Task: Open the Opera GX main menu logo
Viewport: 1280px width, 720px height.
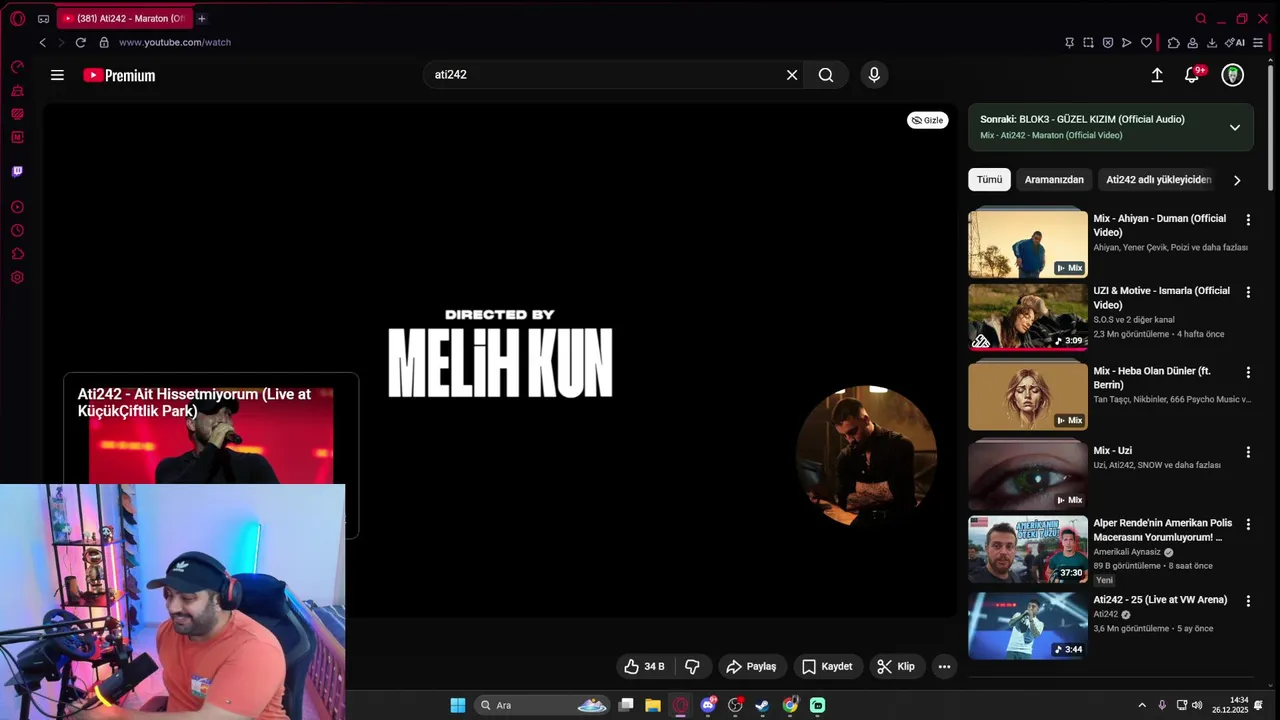Action: pyautogui.click(x=17, y=18)
